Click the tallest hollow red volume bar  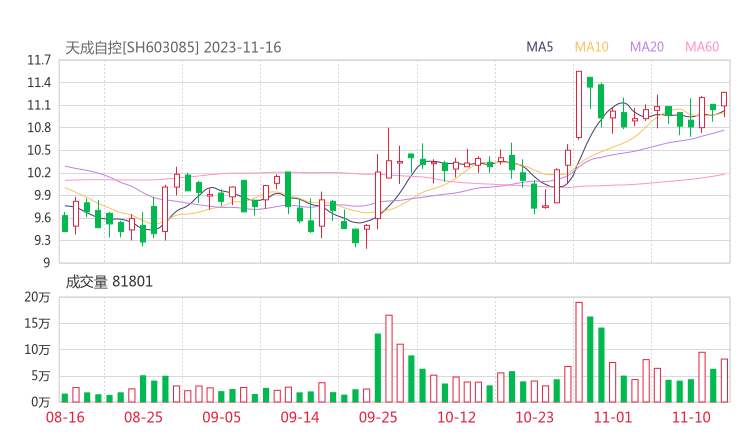click(579, 352)
